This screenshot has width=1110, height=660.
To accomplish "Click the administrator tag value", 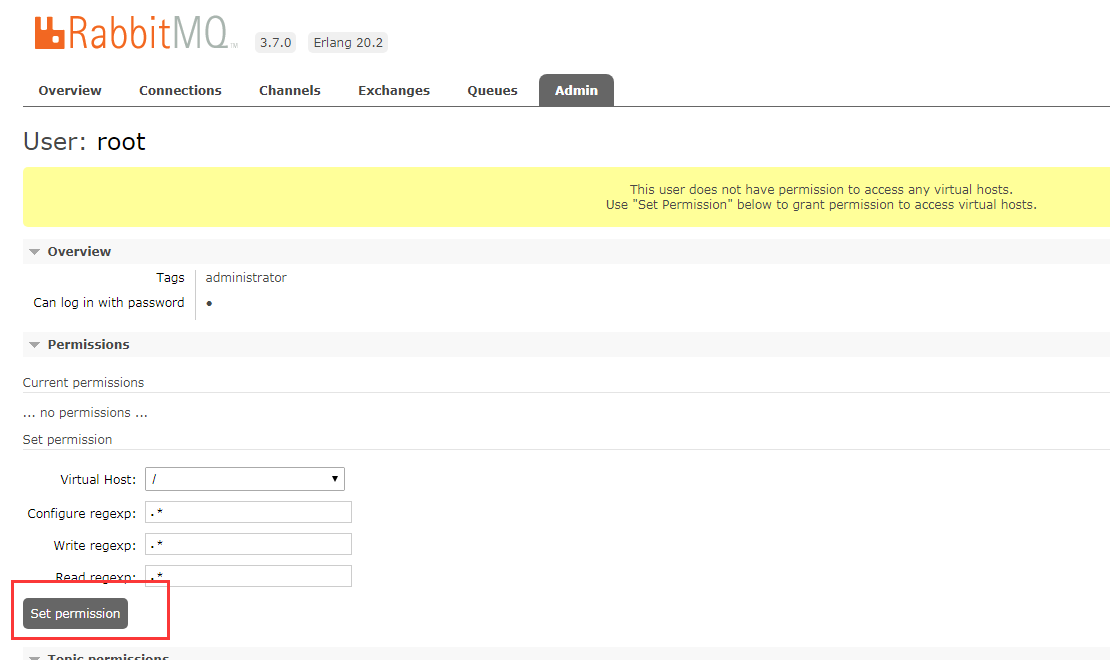I will (x=246, y=278).
